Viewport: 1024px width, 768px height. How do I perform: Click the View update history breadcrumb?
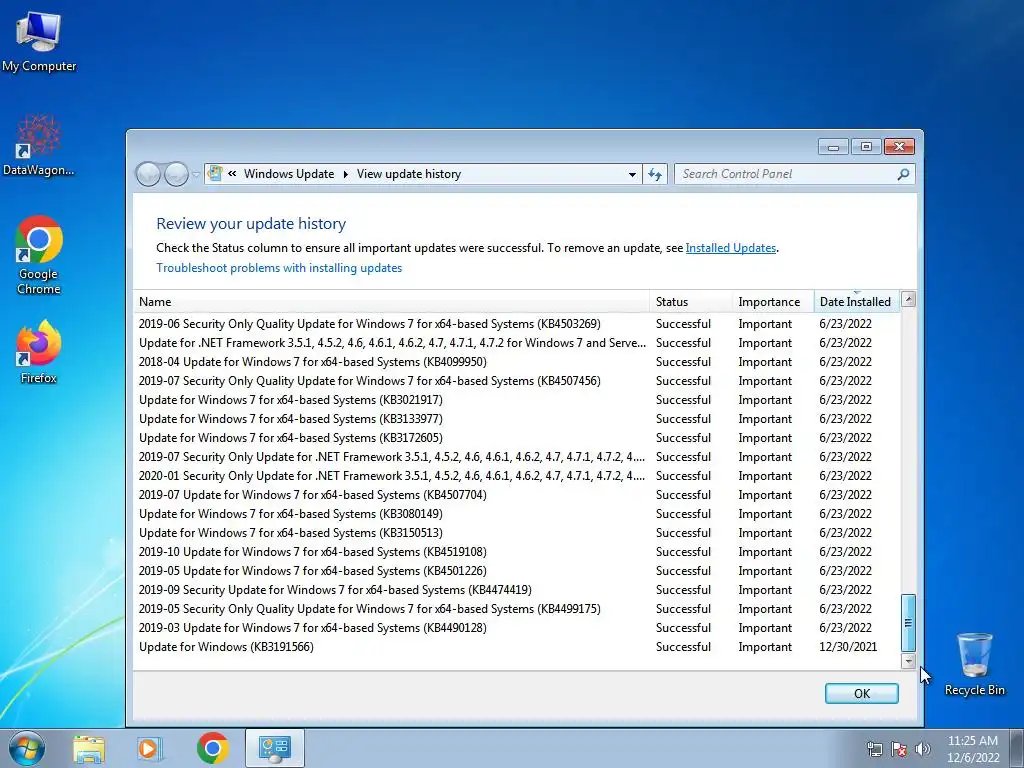coord(409,174)
